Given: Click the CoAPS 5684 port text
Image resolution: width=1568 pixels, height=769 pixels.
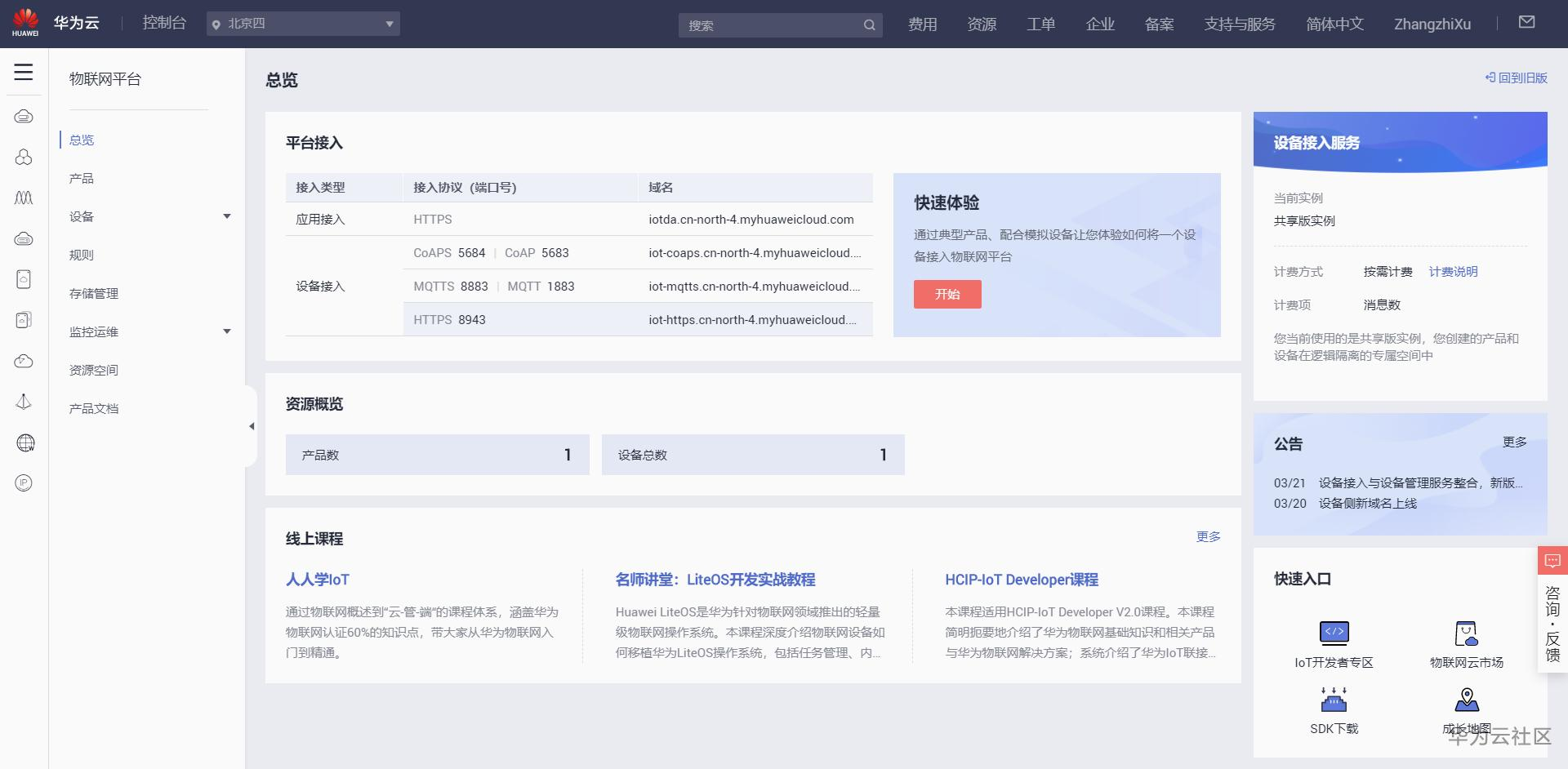Looking at the screenshot, I should pyautogui.click(x=449, y=252).
